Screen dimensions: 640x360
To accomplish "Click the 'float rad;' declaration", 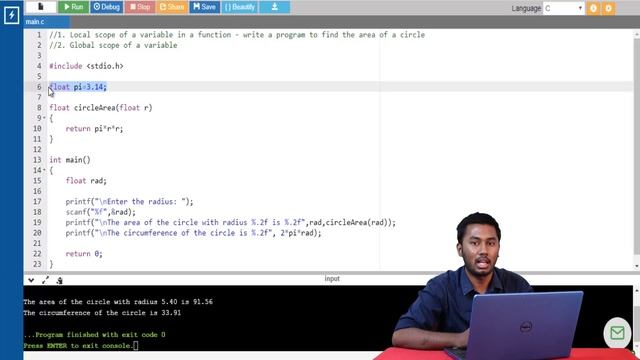I will tap(86, 181).
